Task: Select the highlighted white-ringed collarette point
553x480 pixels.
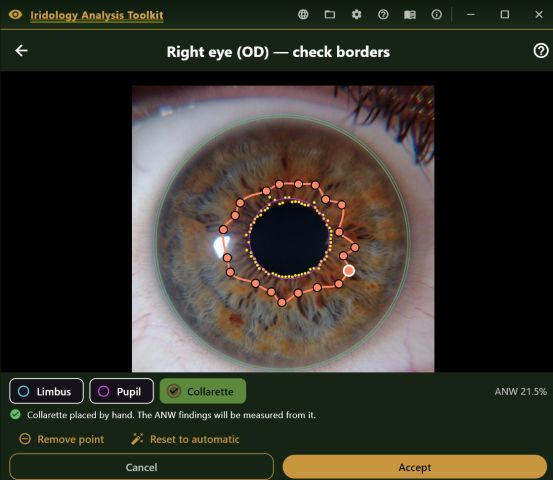Action: (349, 271)
